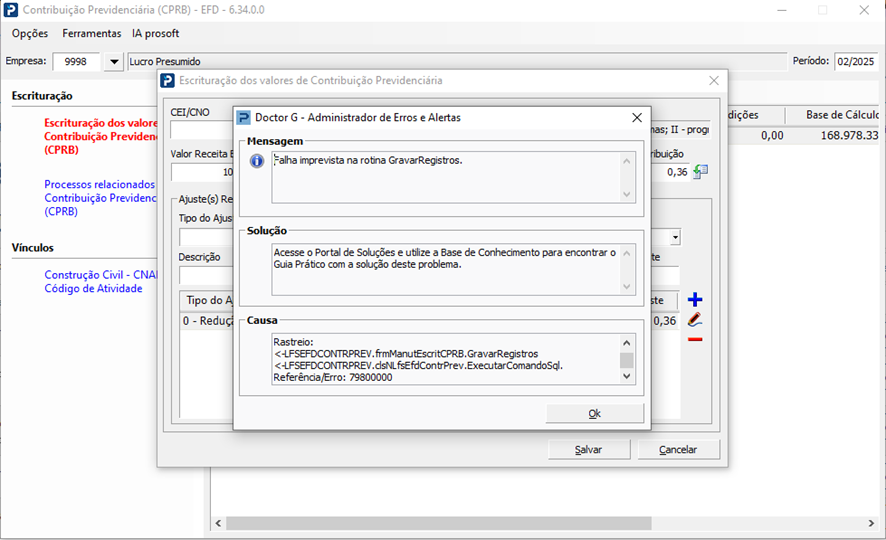Click Causa box scroll up arrow
Screen dimensions: 886x540
pyautogui.click(x=627, y=343)
